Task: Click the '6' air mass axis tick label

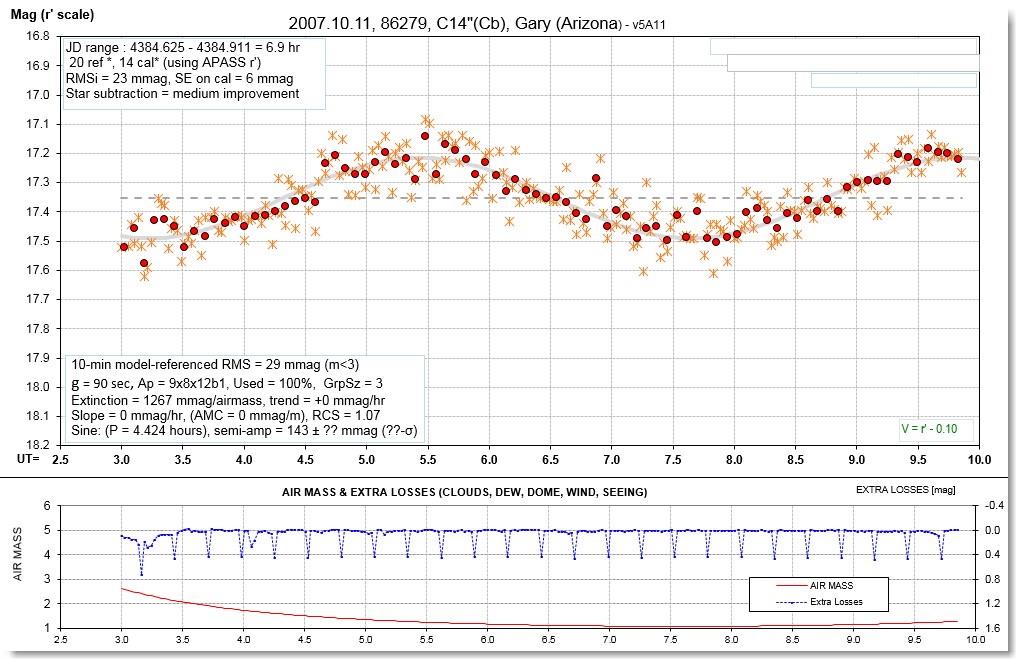Action: click(x=47, y=506)
